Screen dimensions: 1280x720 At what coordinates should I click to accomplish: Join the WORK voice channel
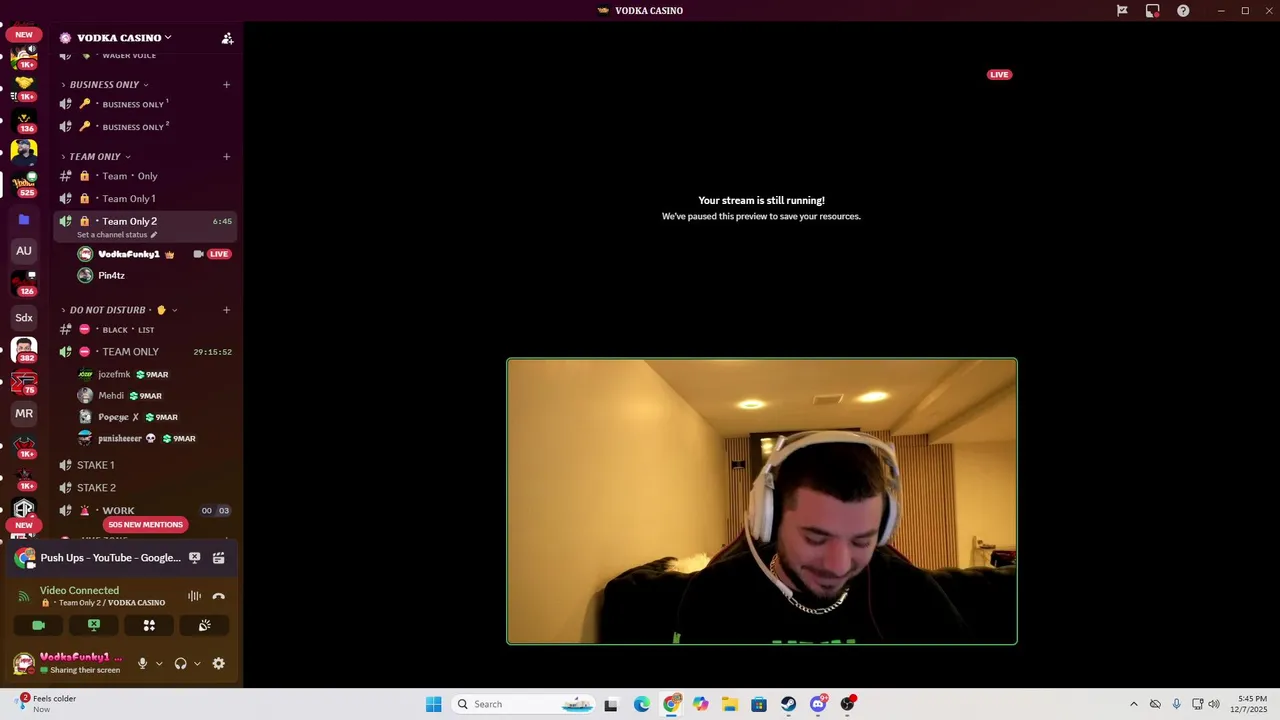tap(145, 511)
